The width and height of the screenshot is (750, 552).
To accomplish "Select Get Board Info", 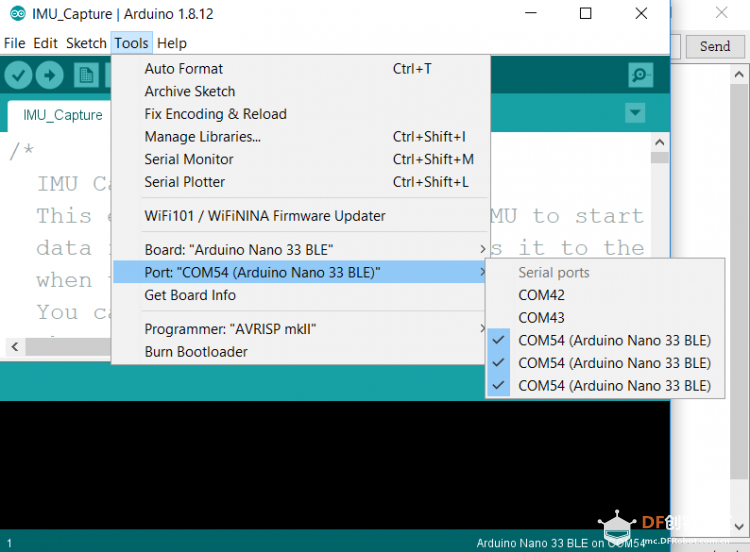I will tap(300, 295).
